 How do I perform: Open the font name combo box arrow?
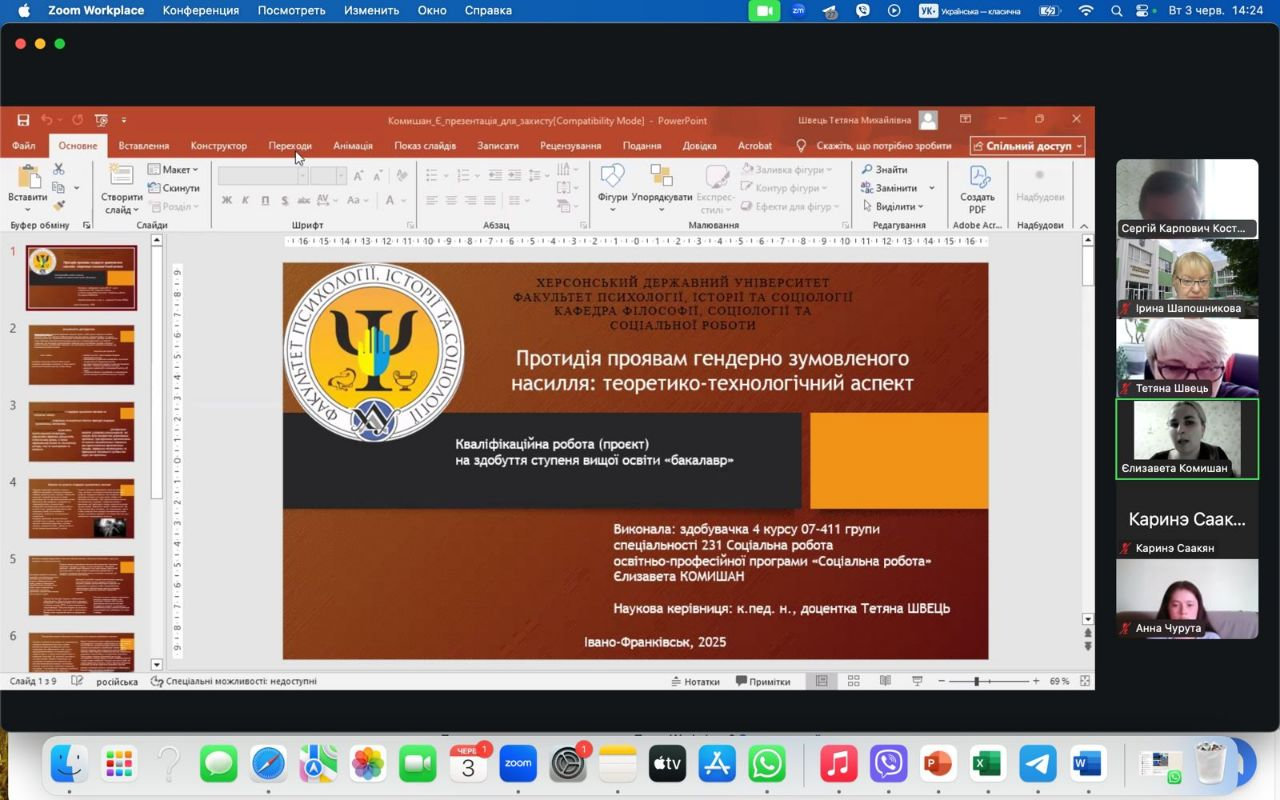click(x=302, y=176)
